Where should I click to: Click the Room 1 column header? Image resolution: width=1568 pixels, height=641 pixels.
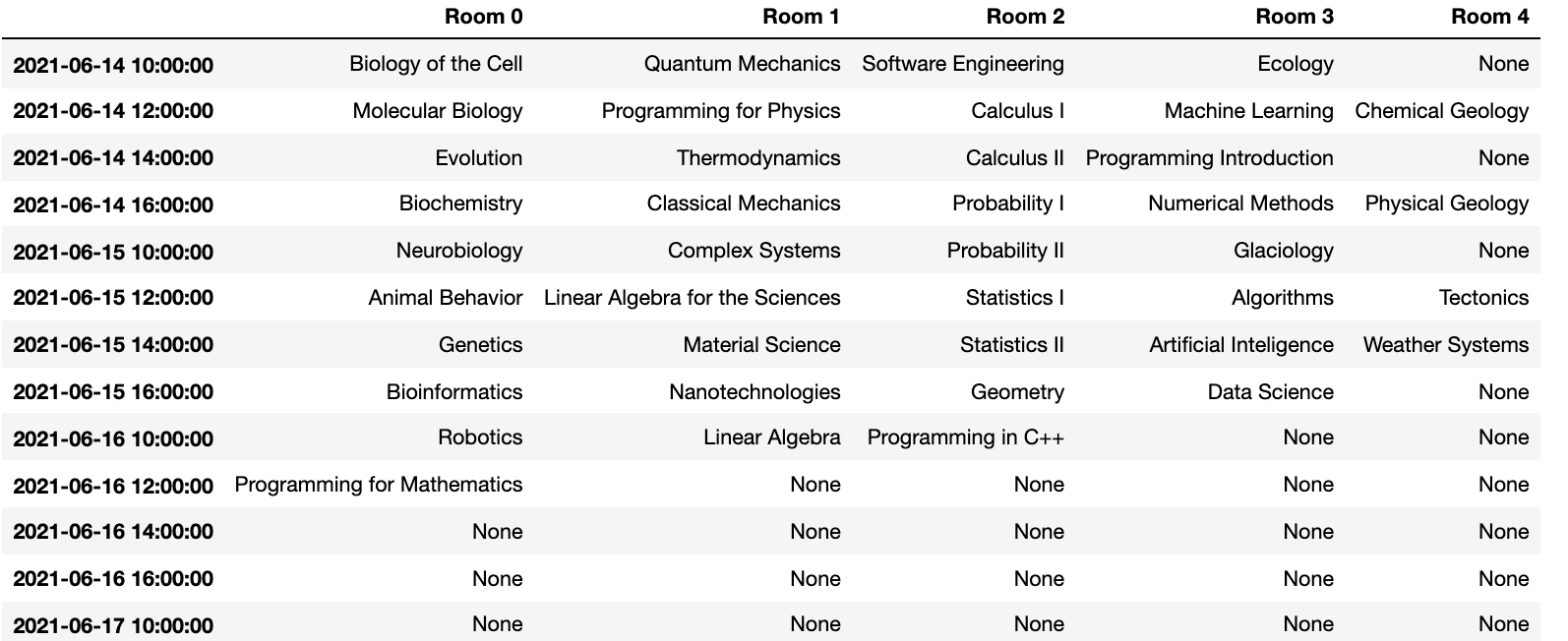click(x=801, y=17)
